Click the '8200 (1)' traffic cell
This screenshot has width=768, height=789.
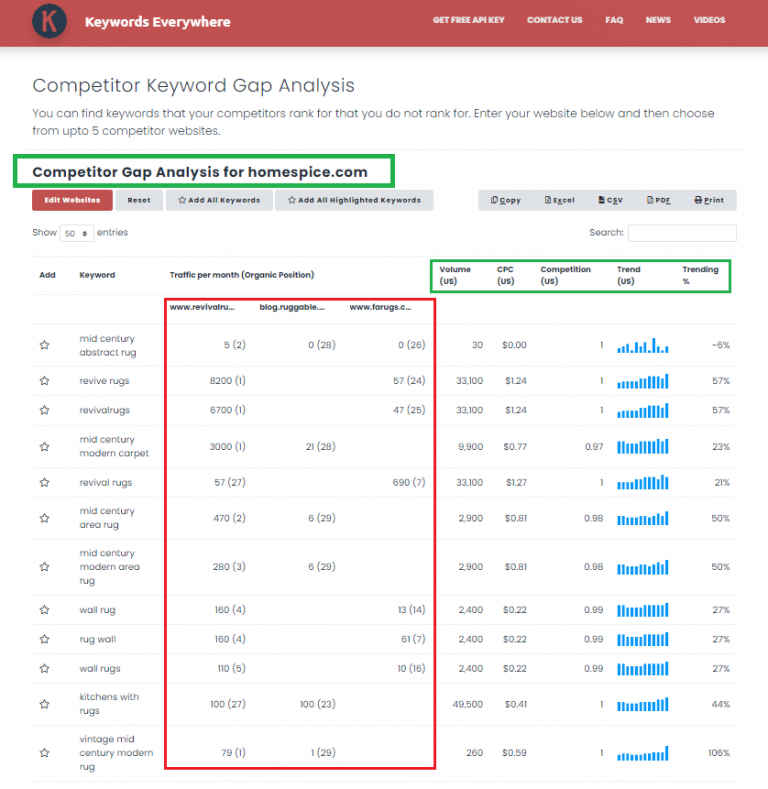[x=227, y=381]
